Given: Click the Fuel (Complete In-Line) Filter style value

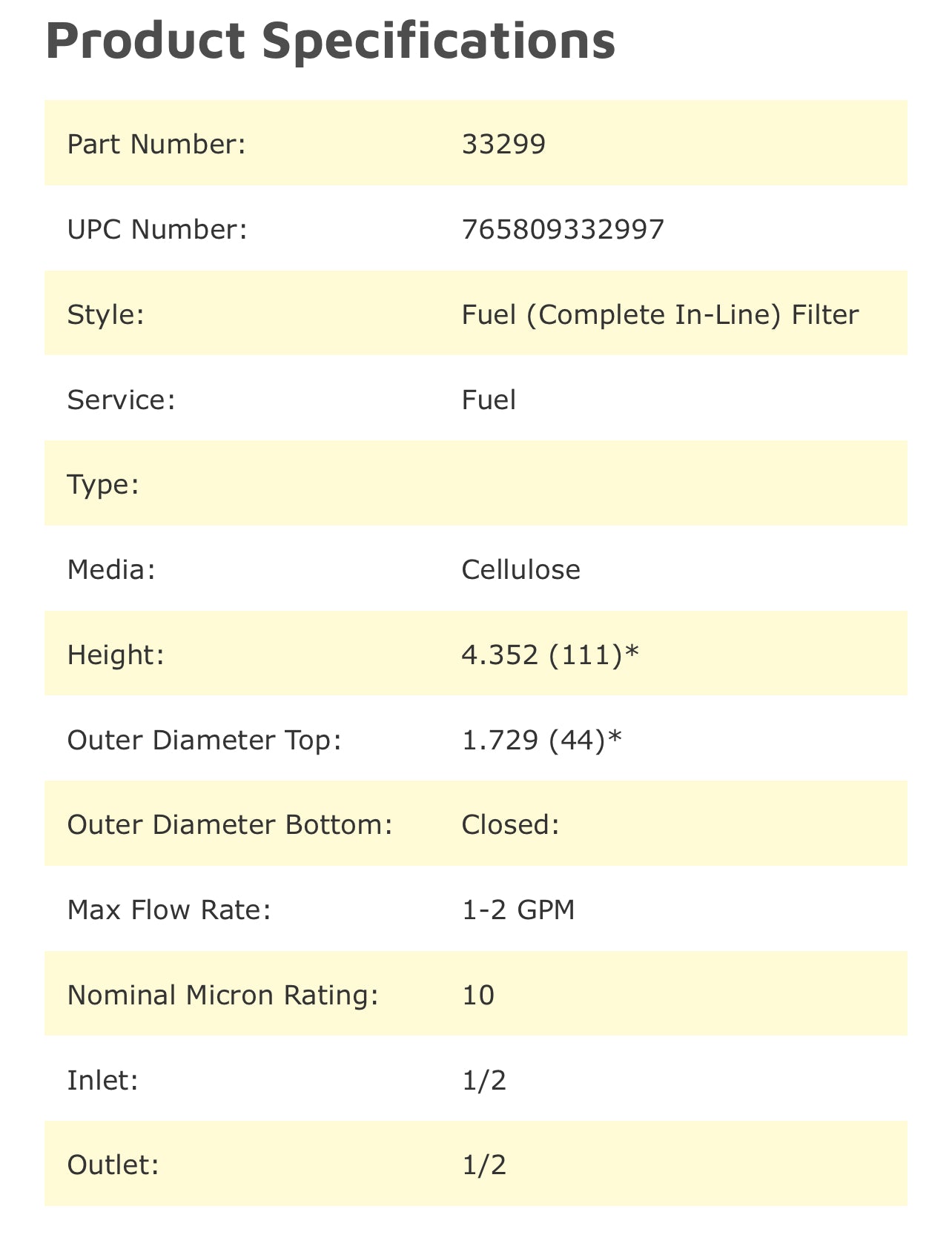Looking at the screenshot, I should pos(660,314).
